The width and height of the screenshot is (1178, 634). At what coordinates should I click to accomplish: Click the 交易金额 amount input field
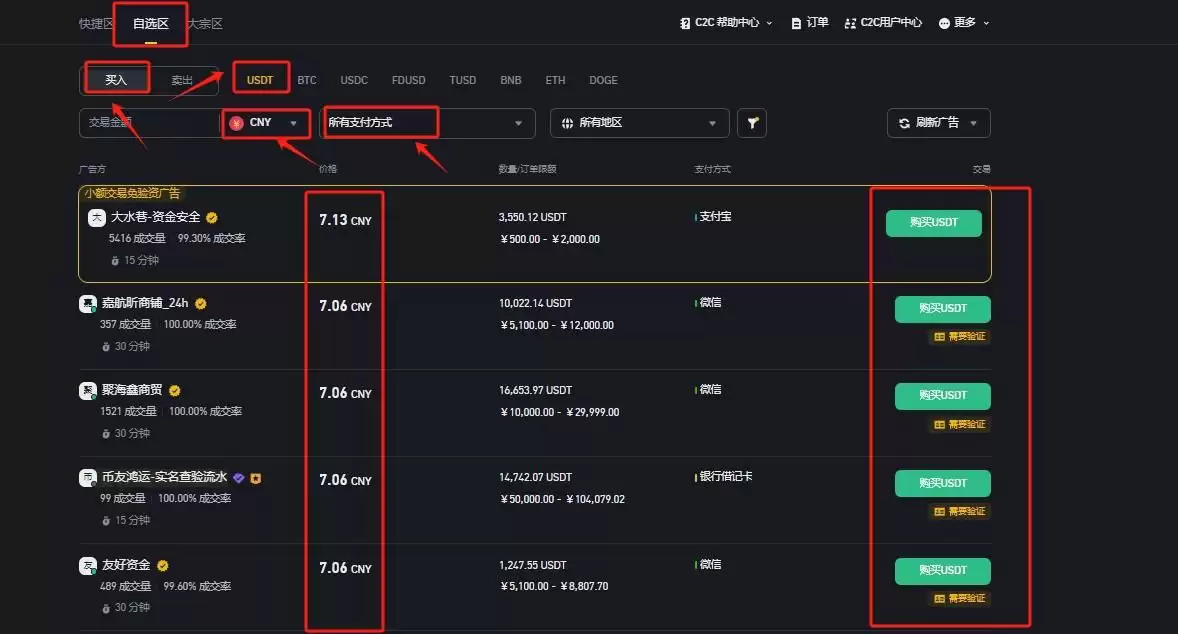(x=148, y=122)
